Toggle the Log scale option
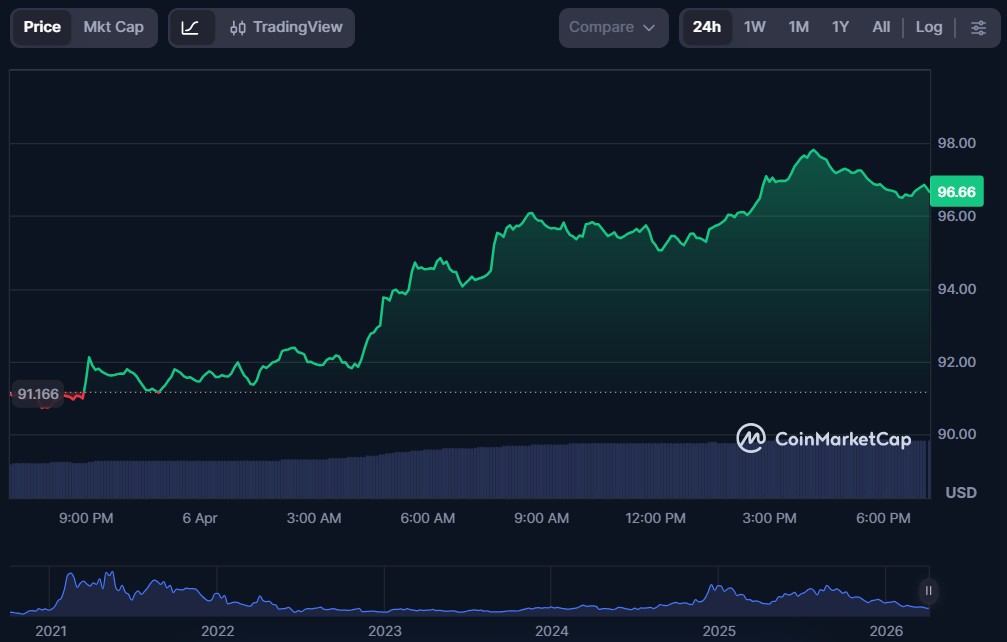The image size is (1007, 642). (929, 28)
